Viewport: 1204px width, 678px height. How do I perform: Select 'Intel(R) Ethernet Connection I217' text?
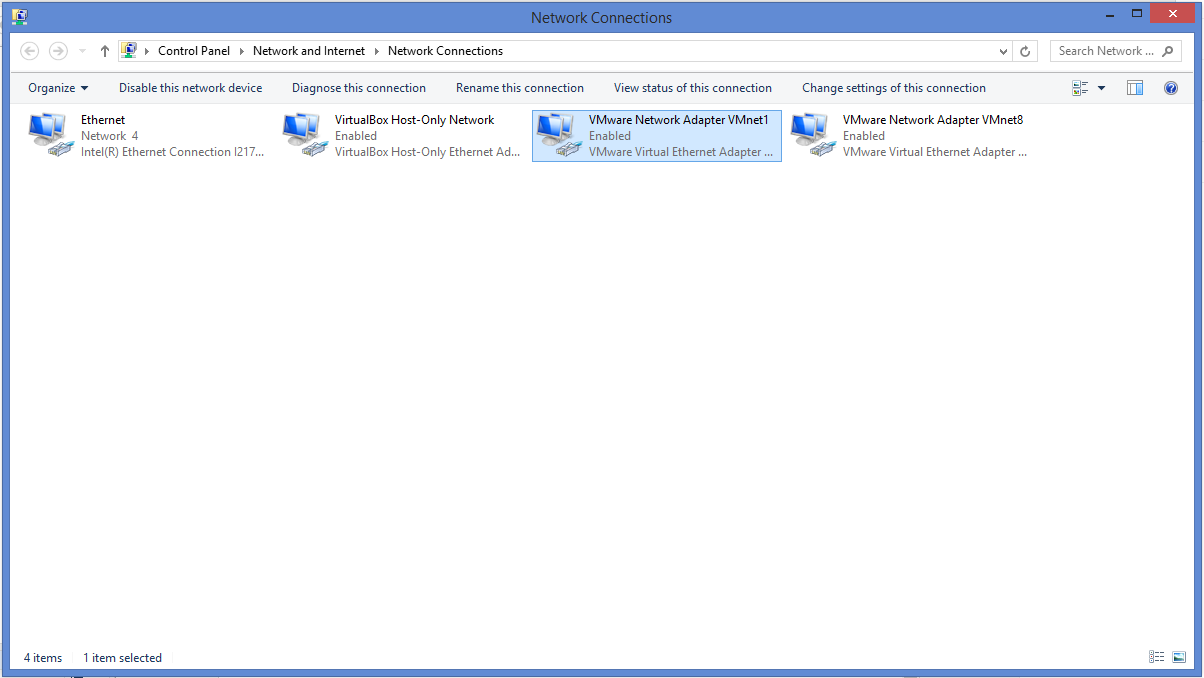pos(173,152)
